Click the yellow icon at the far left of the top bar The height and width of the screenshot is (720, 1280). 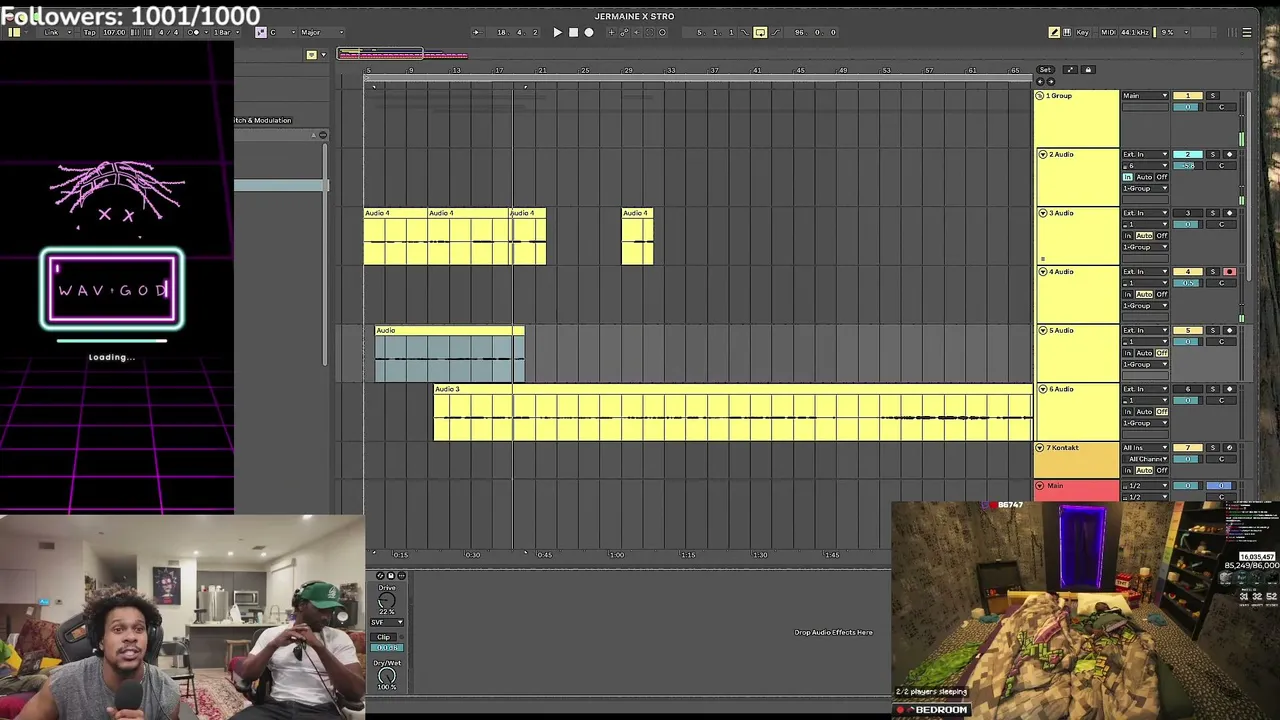(14, 32)
